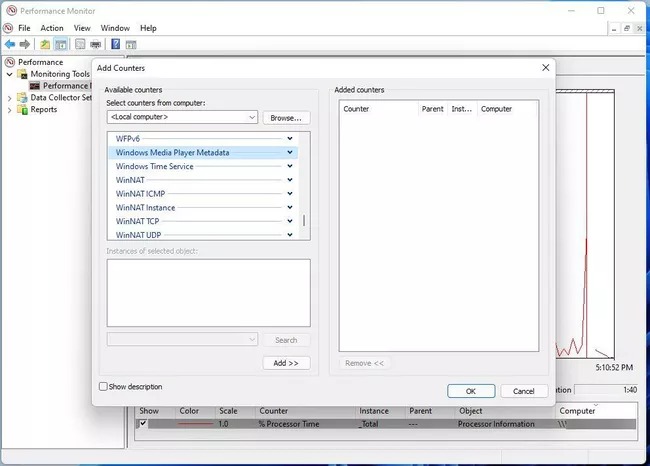Expand the WFPv6 counter group
The height and width of the screenshot is (466, 650).
[290, 138]
